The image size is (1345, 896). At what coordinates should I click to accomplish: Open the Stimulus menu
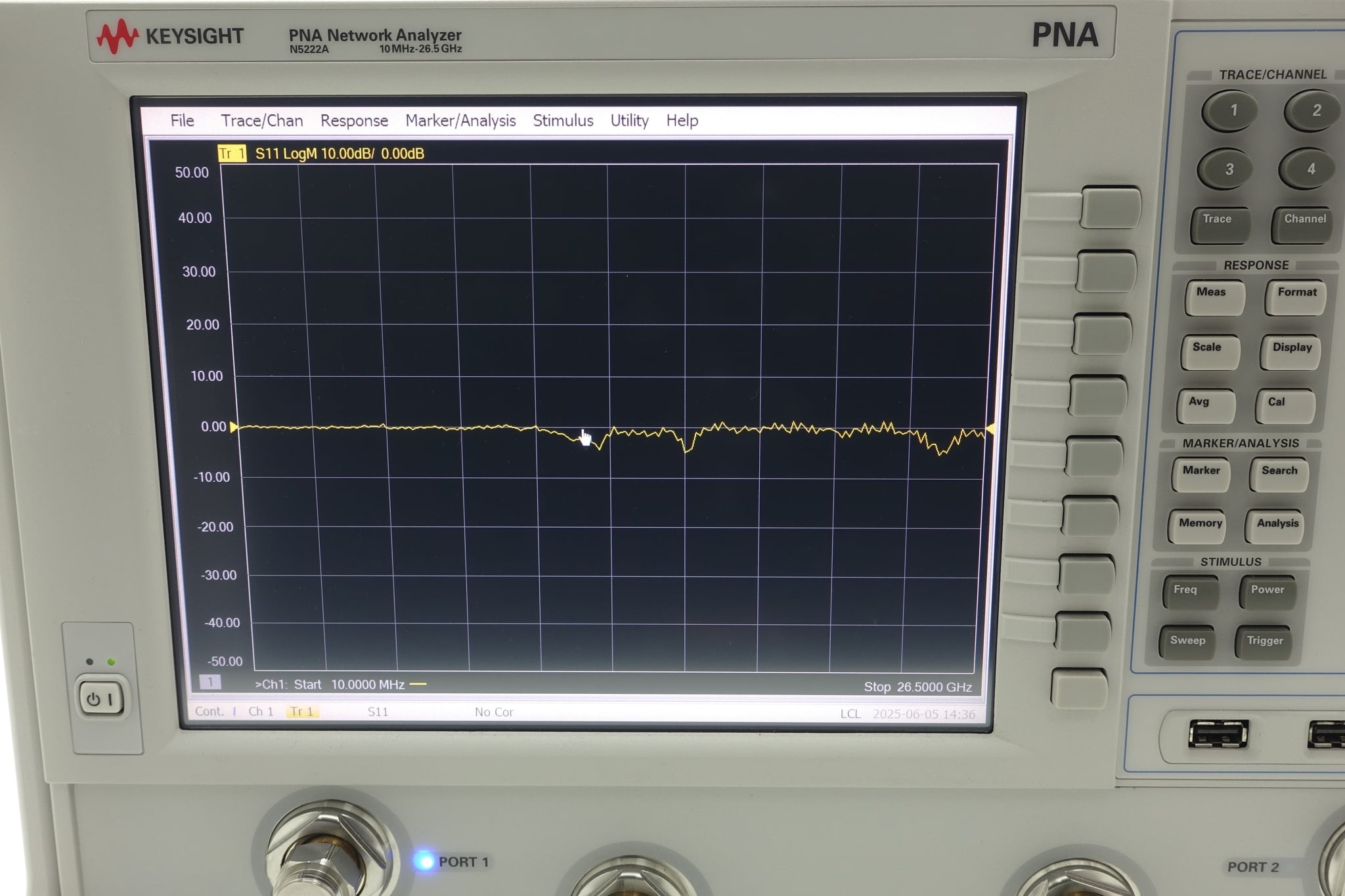point(563,121)
